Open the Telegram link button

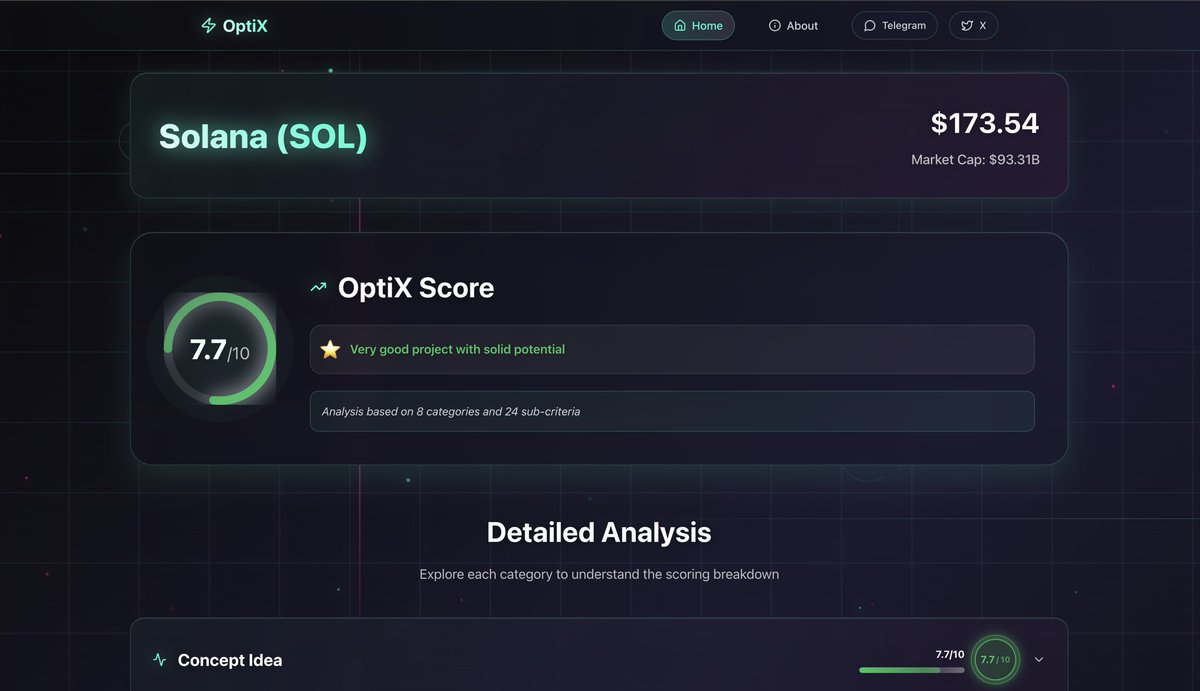click(x=895, y=26)
